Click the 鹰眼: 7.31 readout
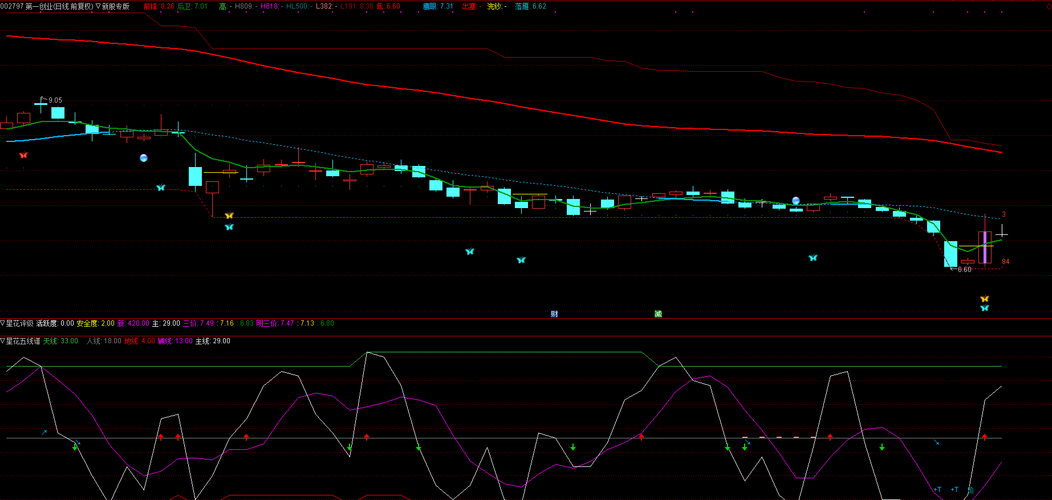 (x=438, y=5)
